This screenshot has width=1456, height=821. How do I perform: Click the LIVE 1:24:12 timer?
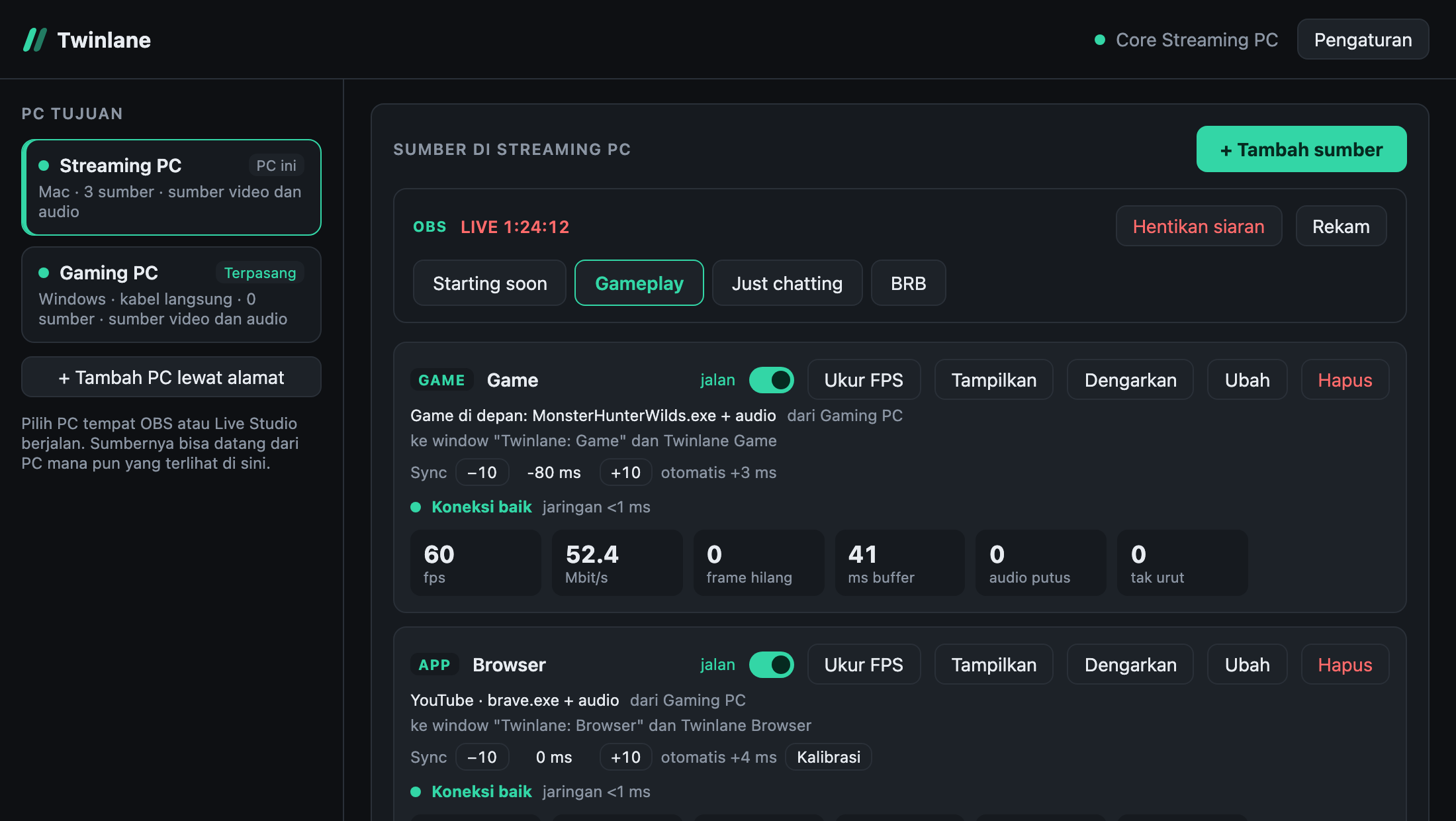click(x=515, y=227)
